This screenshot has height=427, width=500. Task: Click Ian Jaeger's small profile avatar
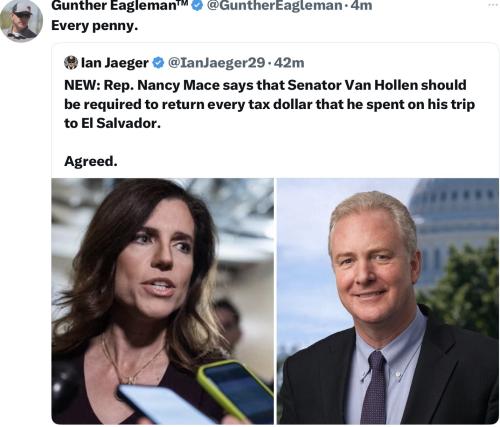click(x=71, y=62)
